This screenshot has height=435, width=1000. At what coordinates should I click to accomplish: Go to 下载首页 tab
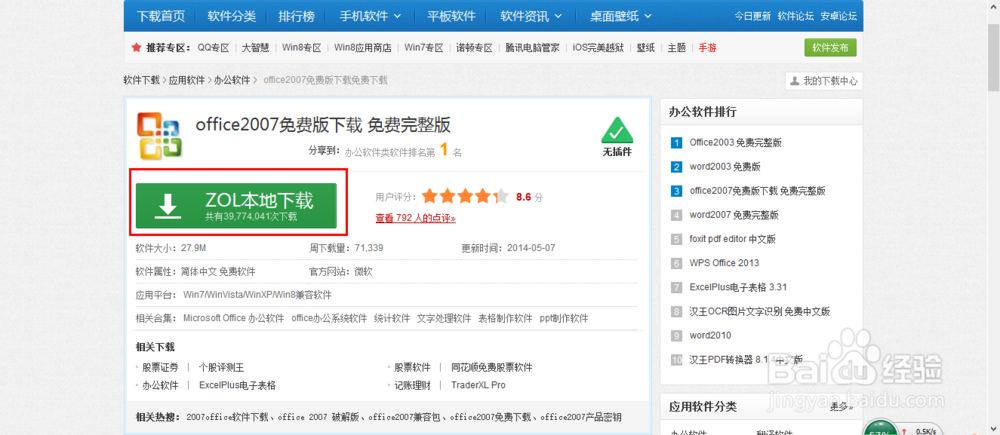161,16
